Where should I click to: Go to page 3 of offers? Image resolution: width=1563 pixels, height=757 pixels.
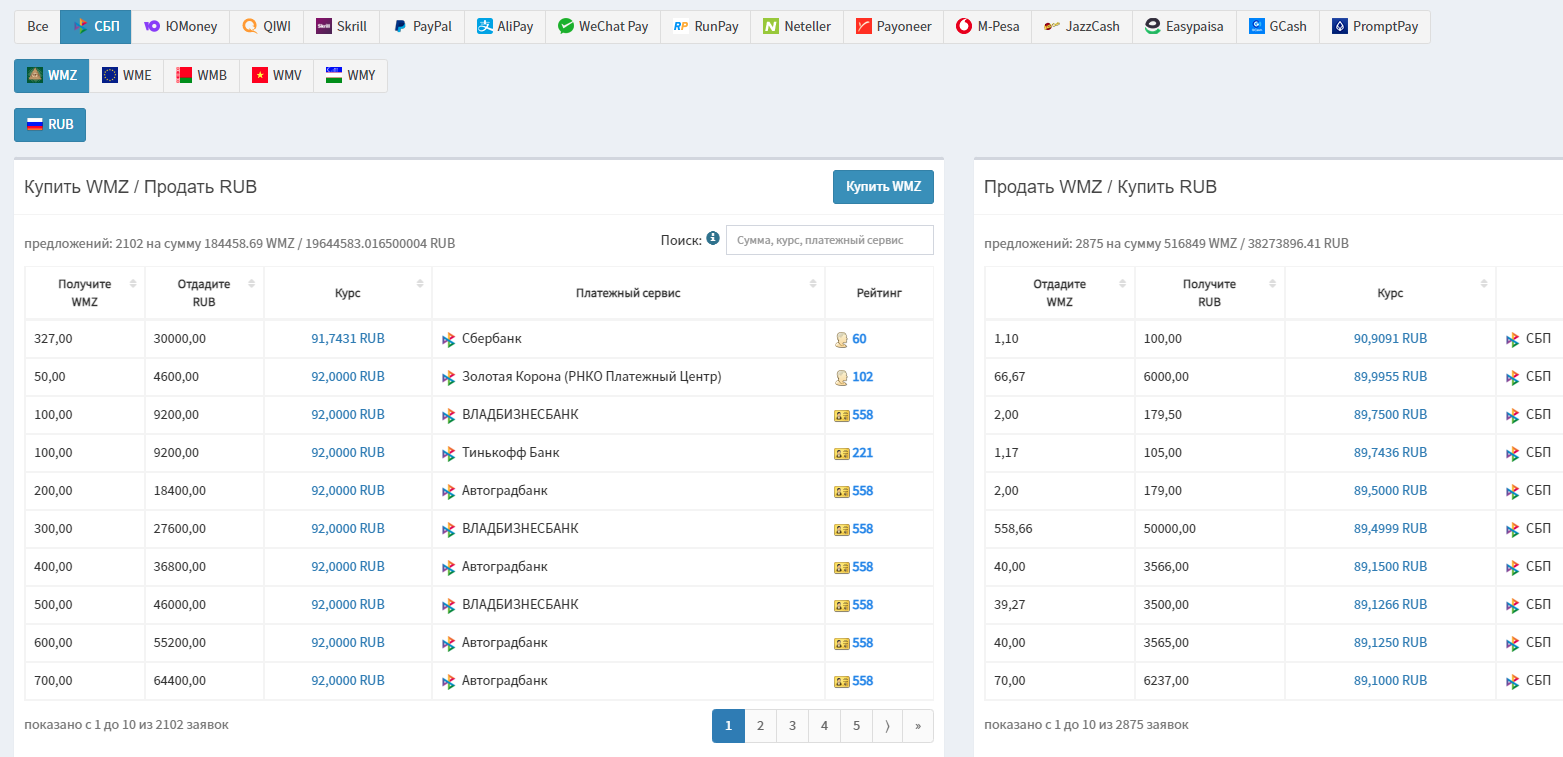(x=792, y=726)
